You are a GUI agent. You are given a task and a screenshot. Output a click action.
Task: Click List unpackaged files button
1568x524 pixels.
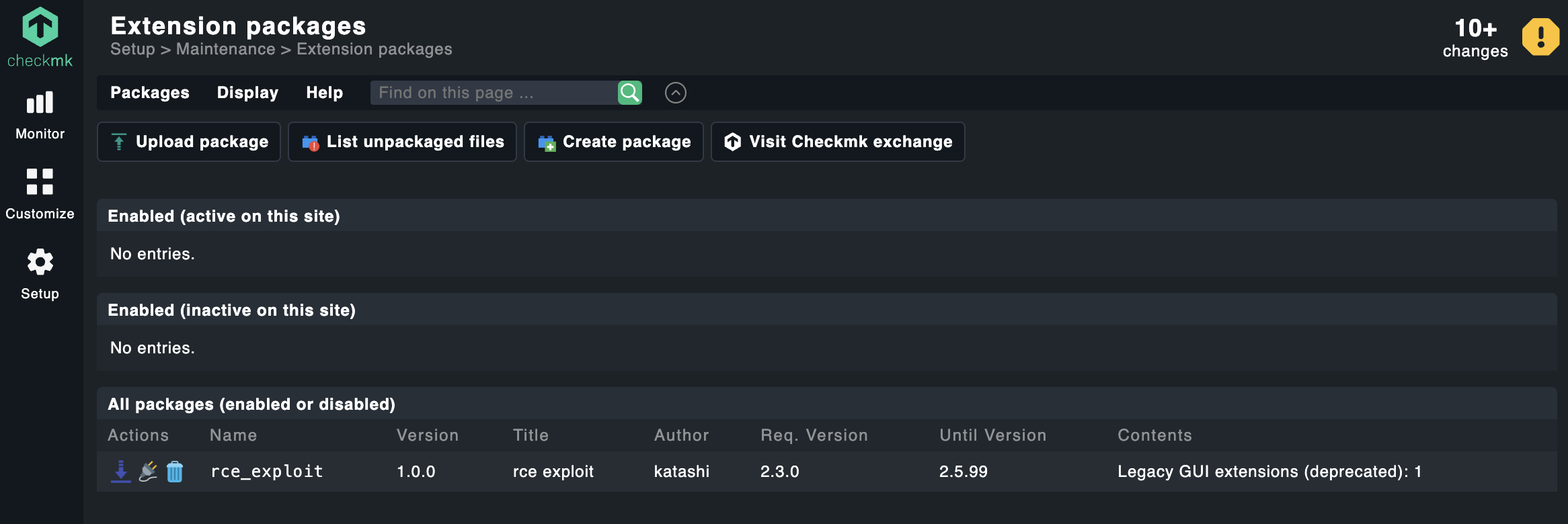pyautogui.click(x=402, y=142)
